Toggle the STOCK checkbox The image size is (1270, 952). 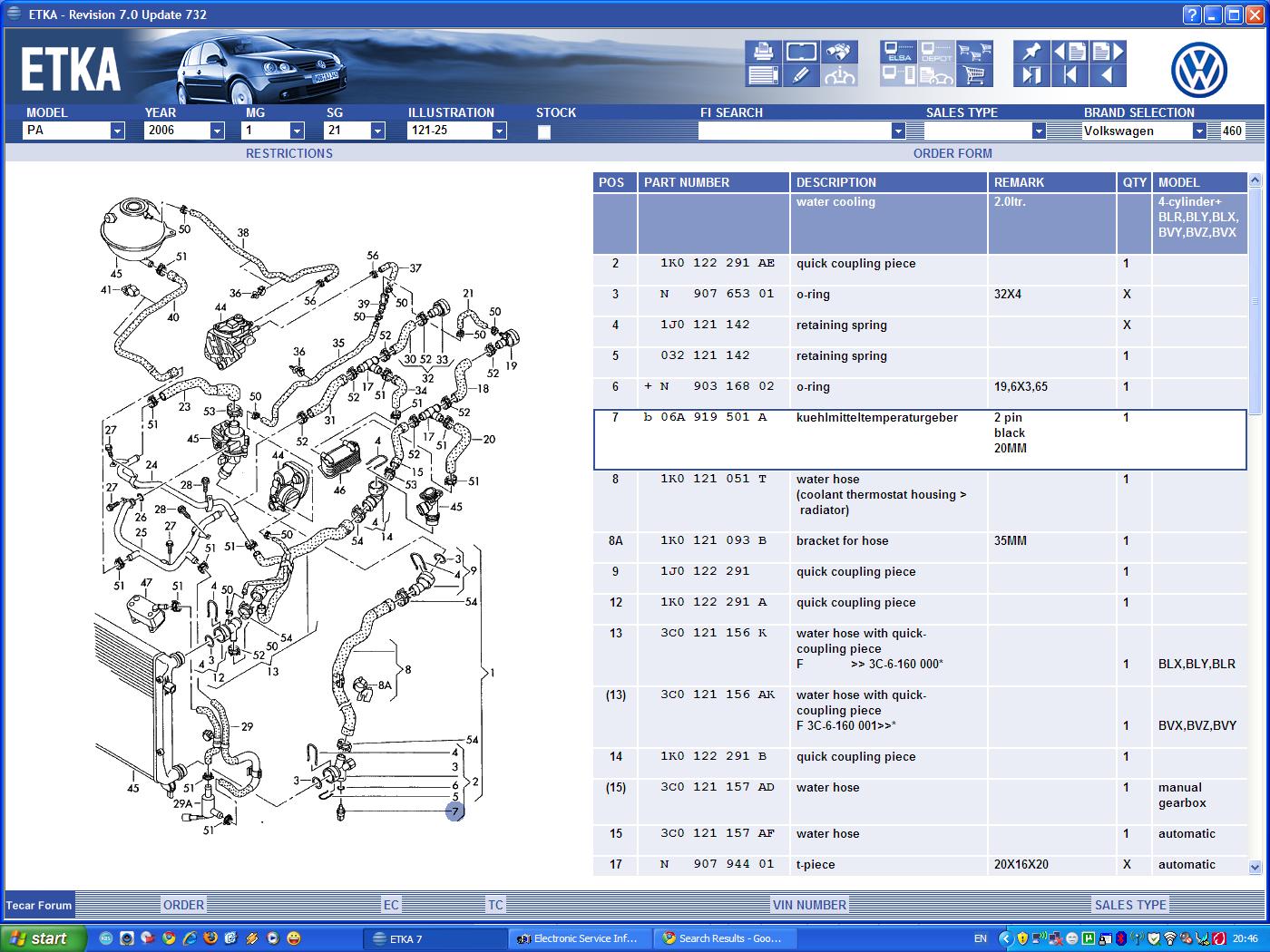point(544,132)
